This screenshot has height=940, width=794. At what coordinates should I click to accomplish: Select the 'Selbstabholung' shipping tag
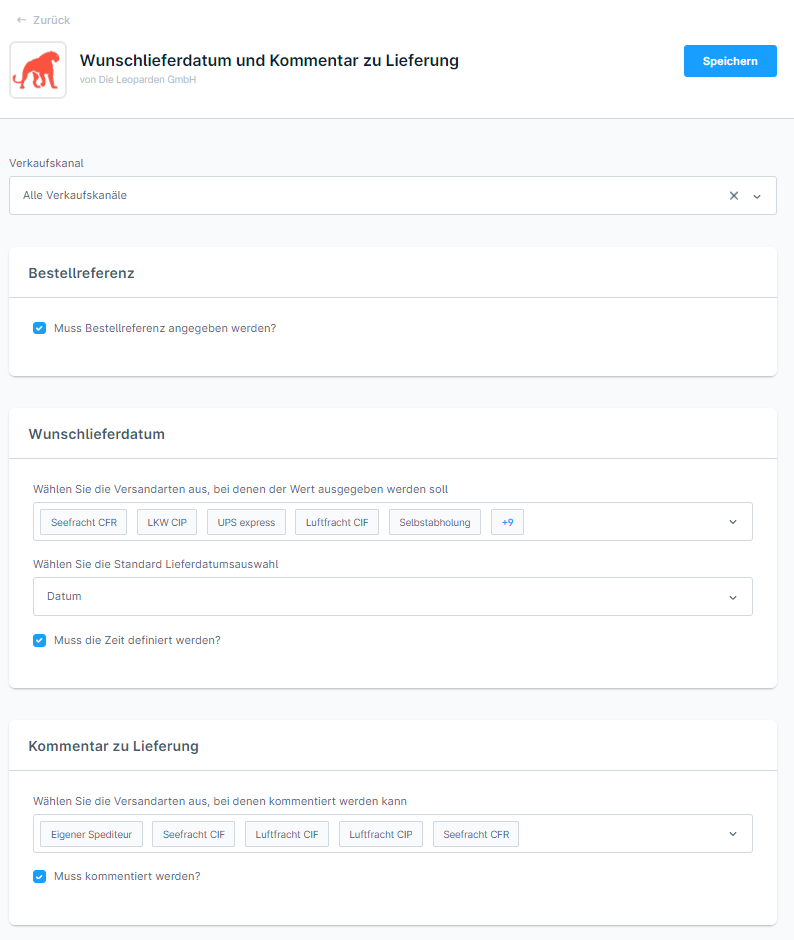(x=435, y=522)
